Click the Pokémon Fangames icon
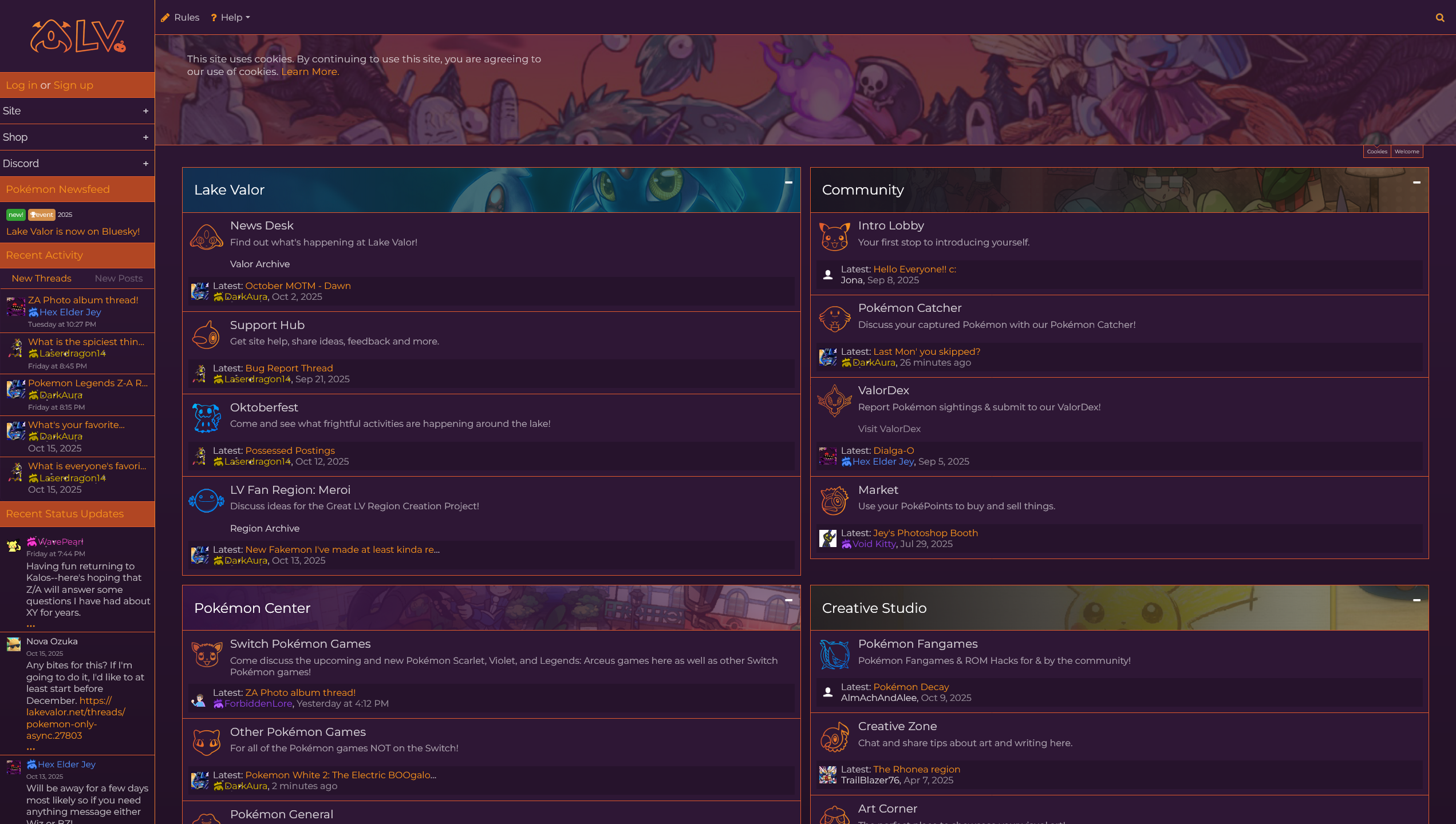 click(x=834, y=655)
